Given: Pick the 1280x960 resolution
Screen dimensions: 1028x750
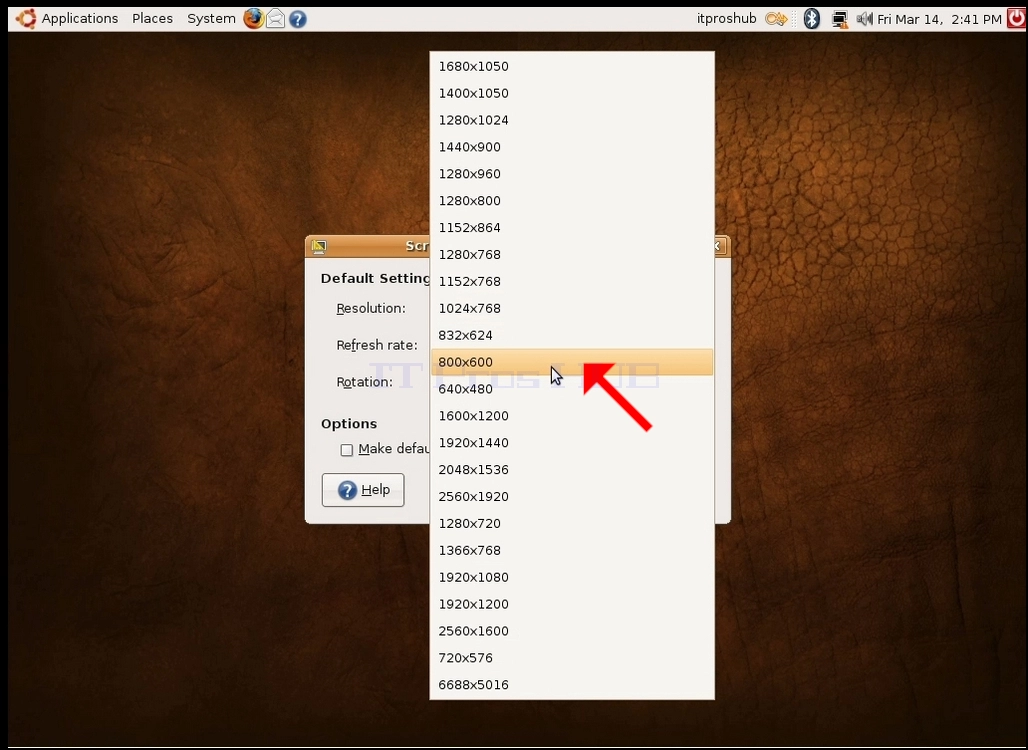Looking at the screenshot, I should (572, 174).
